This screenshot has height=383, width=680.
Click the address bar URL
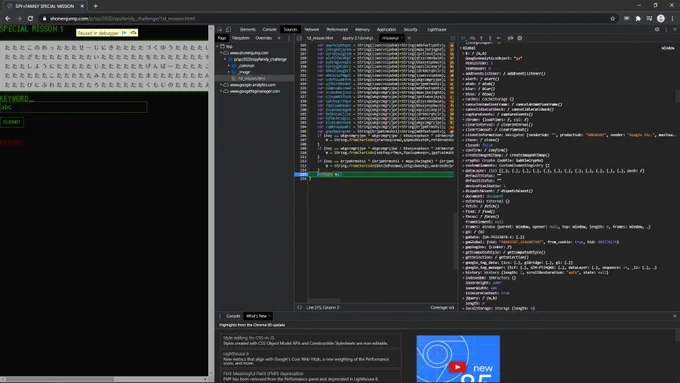point(122,19)
